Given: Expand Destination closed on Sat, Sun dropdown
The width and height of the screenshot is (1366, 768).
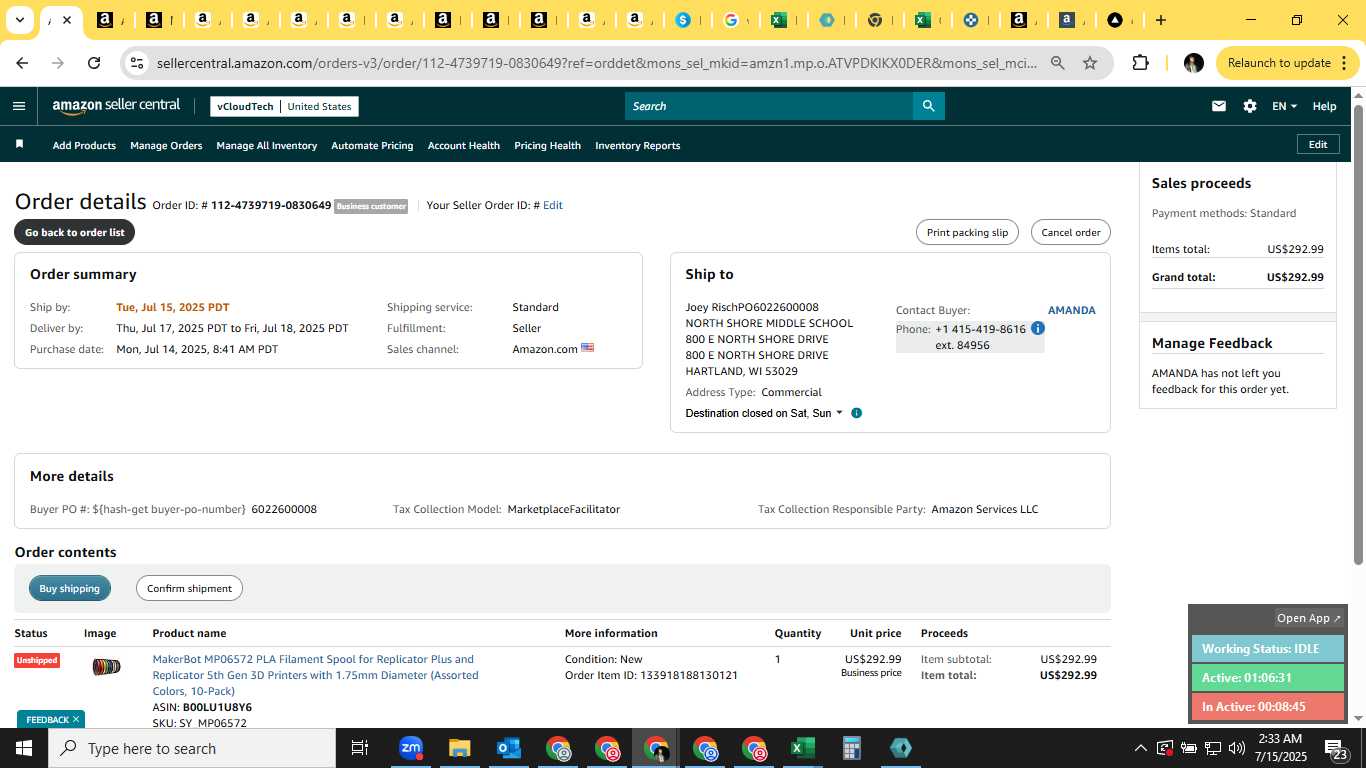Looking at the screenshot, I should tap(762, 413).
